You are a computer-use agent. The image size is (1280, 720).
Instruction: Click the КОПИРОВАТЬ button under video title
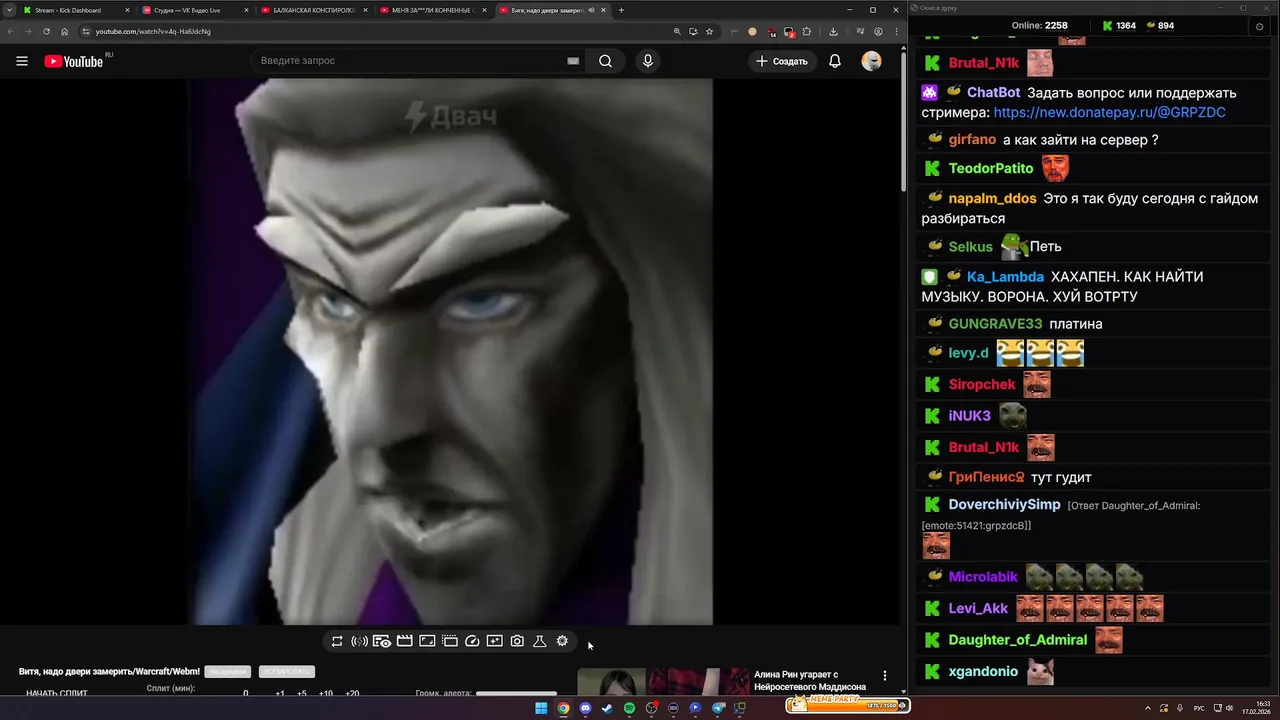click(286, 672)
